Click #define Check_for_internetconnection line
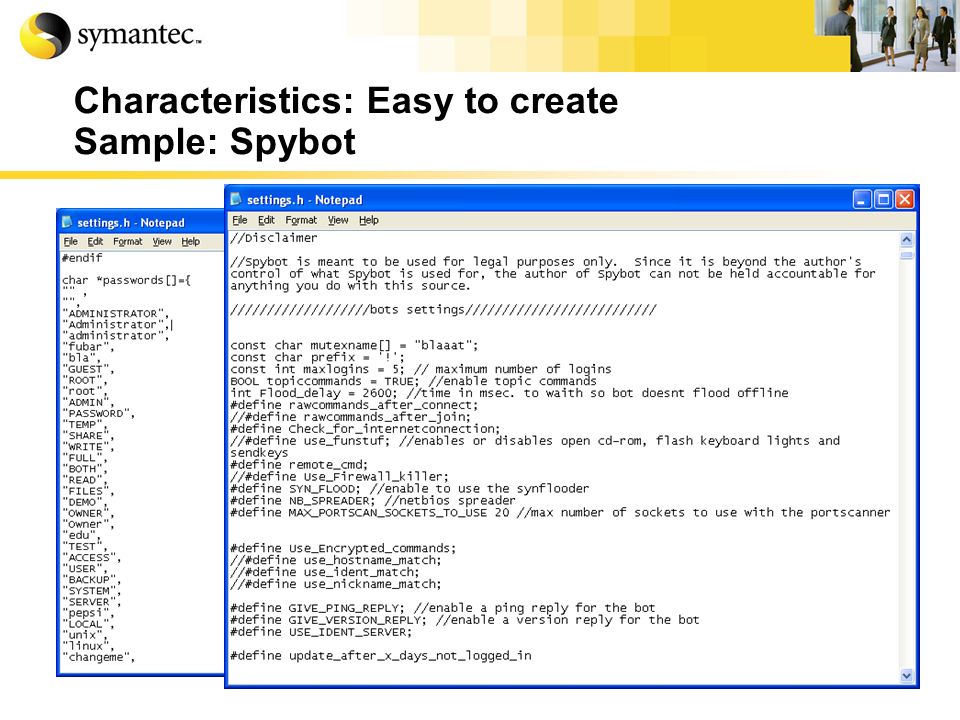 [x=365, y=429]
